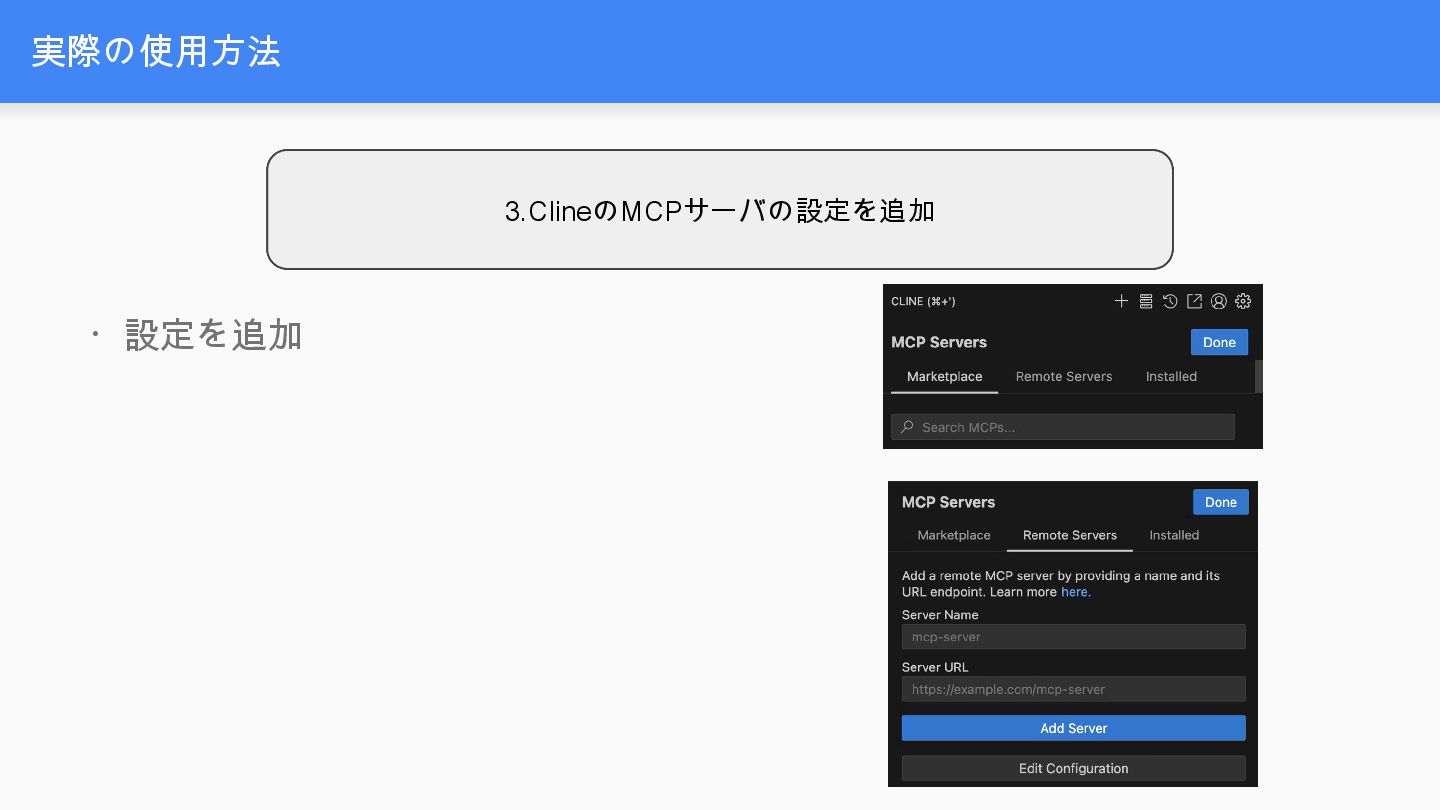The height and width of the screenshot is (810, 1440).
Task: Open the "here." Learn more link
Action: tap(1076, 592)
